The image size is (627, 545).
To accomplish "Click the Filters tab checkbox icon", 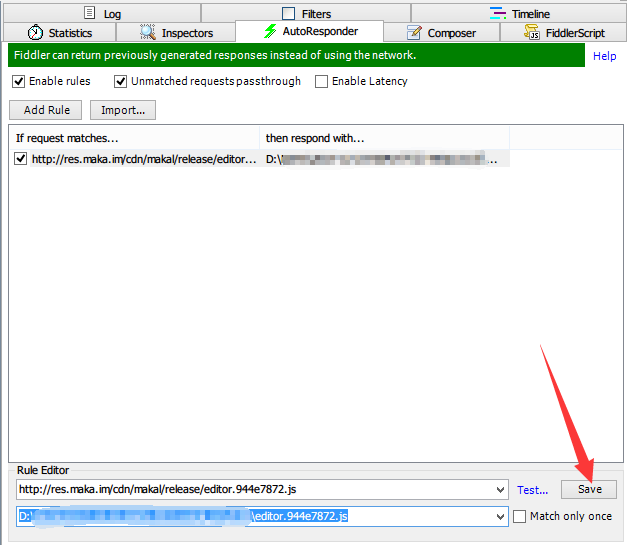I will pyautogui.click(x=288, y=13).
